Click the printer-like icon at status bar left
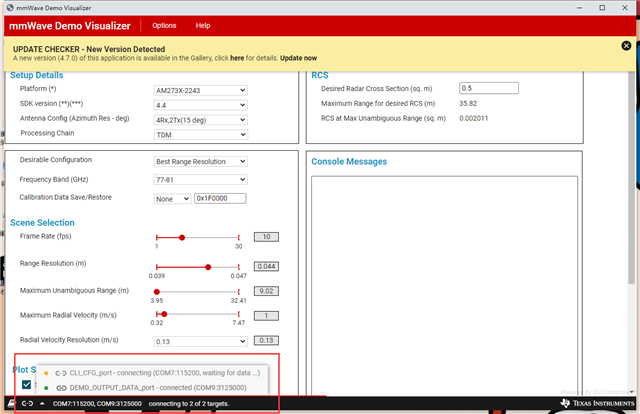This screenshot has width=640, height=414. [x=11, y=403]
